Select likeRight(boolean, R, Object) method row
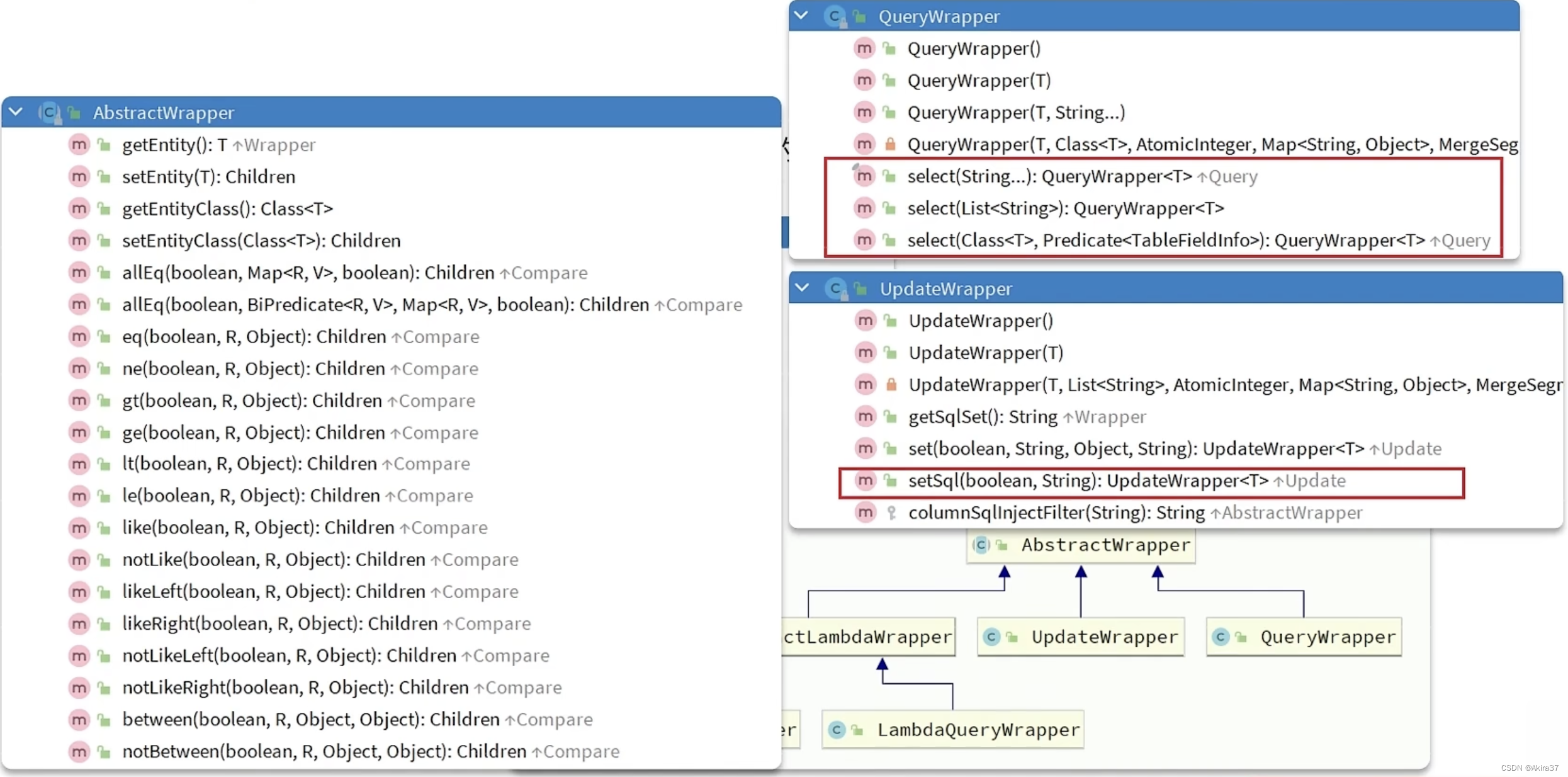This screenshot has width=1568, height=777. tap(392, 623)
